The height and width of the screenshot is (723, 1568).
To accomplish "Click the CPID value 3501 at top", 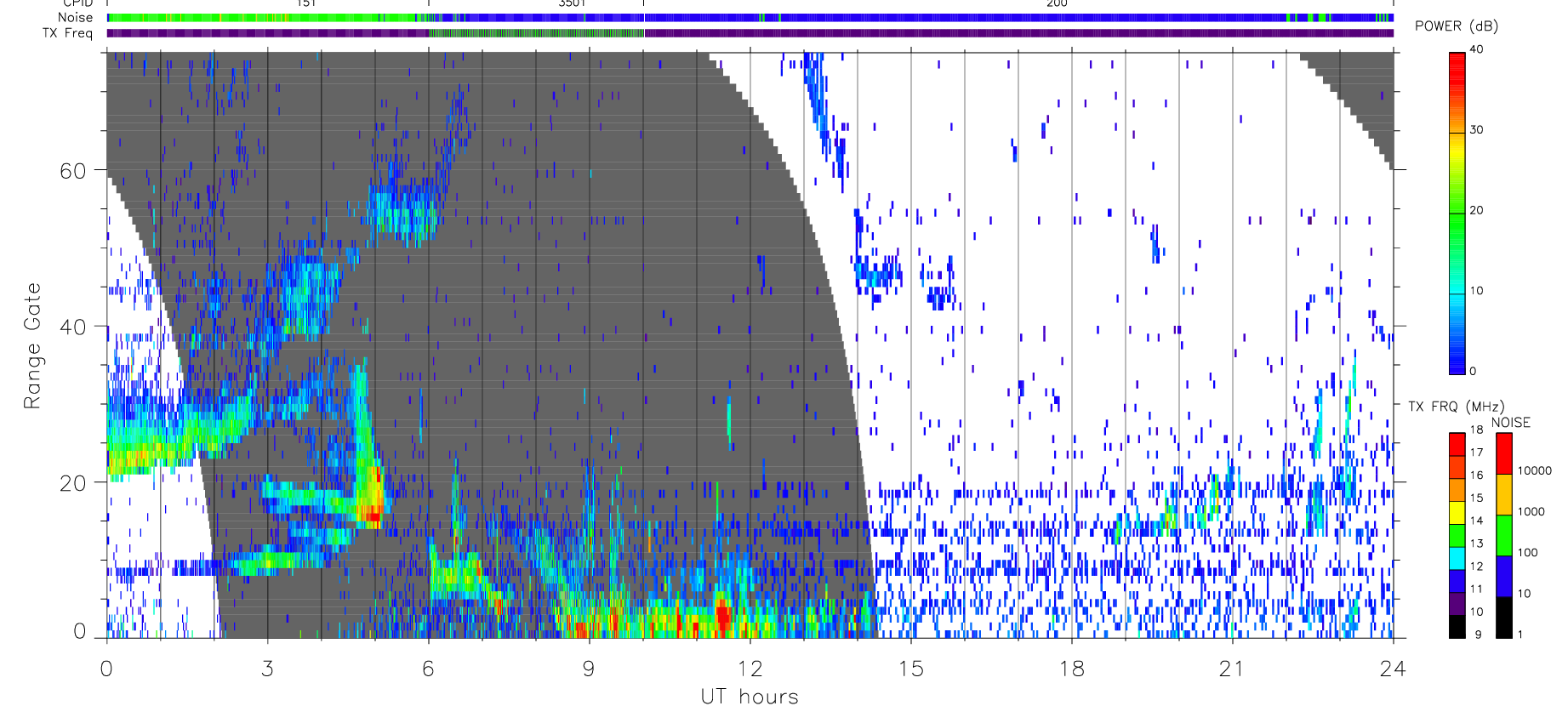I will click(572, 3).
